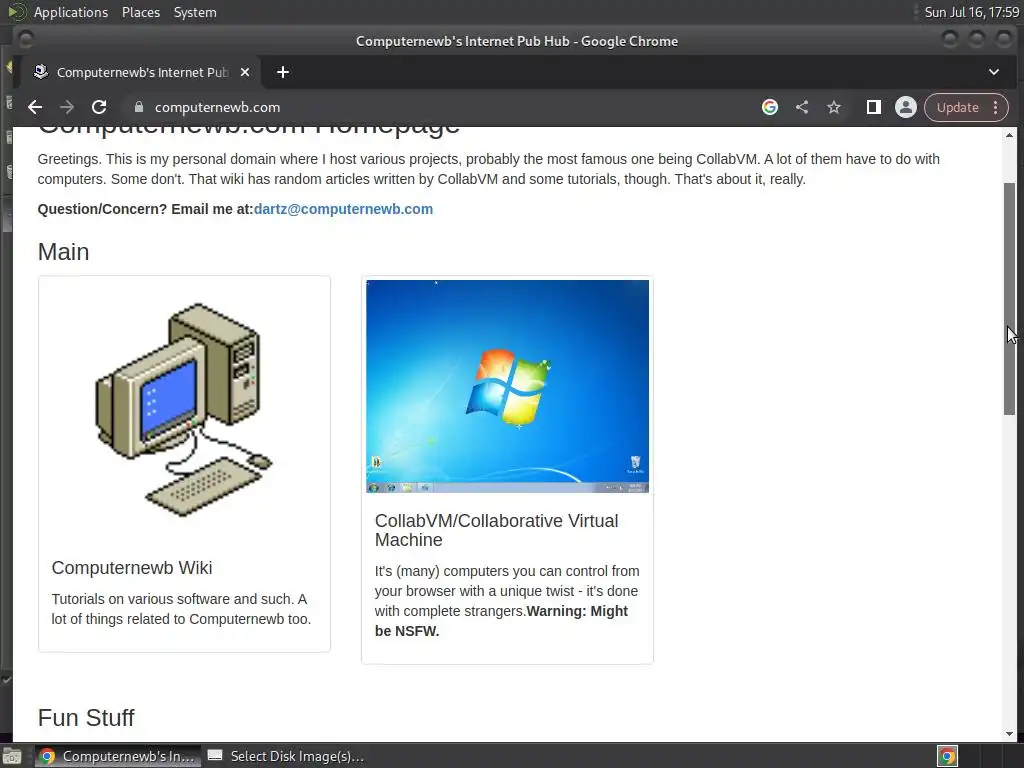Click the address bar showing computernewb.com
The height and width of the screenshot is (768, 1024).
444,107
